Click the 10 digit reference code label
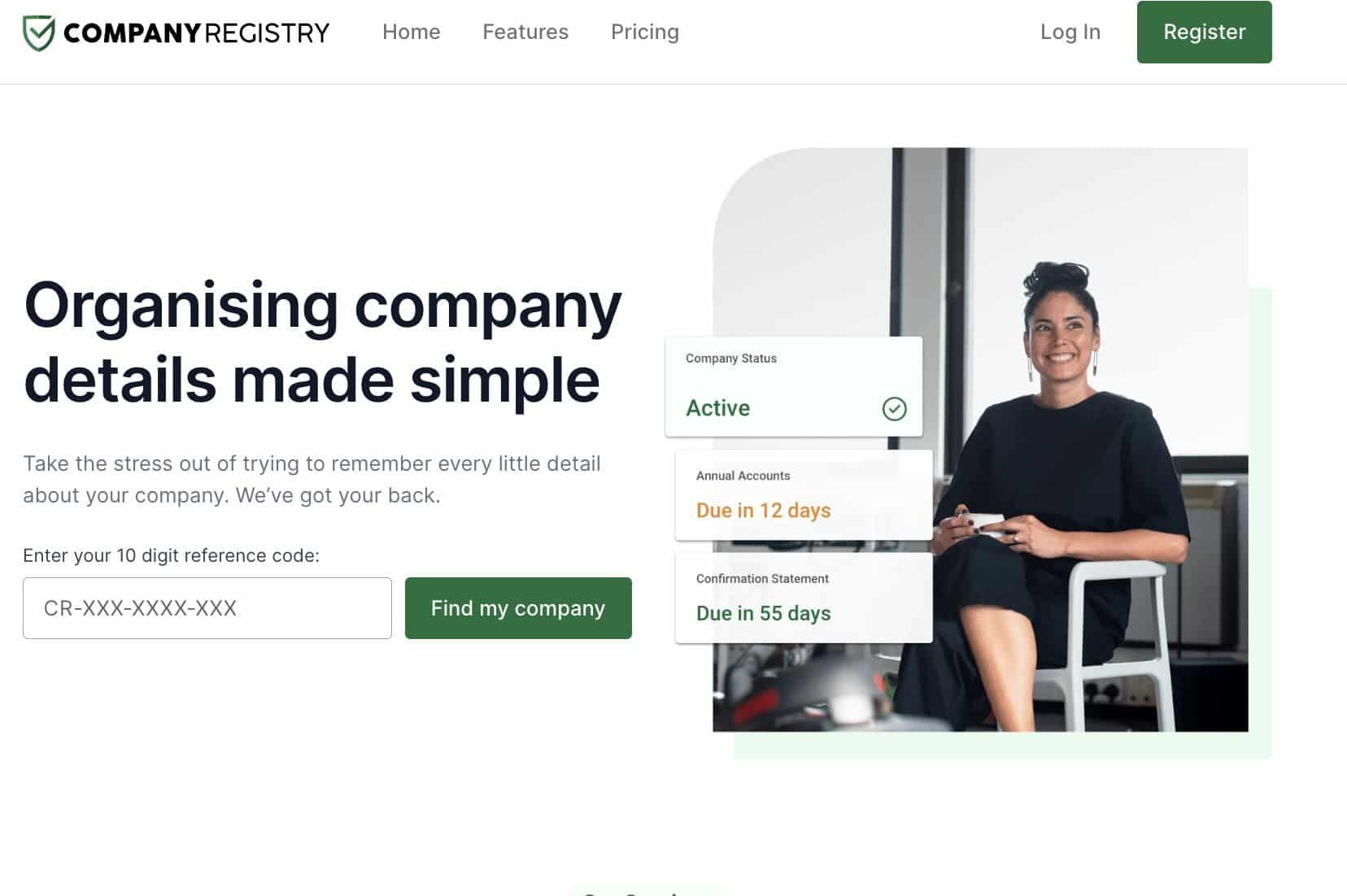This screenshot has width=1347, height=896. [x=171, y=555]
